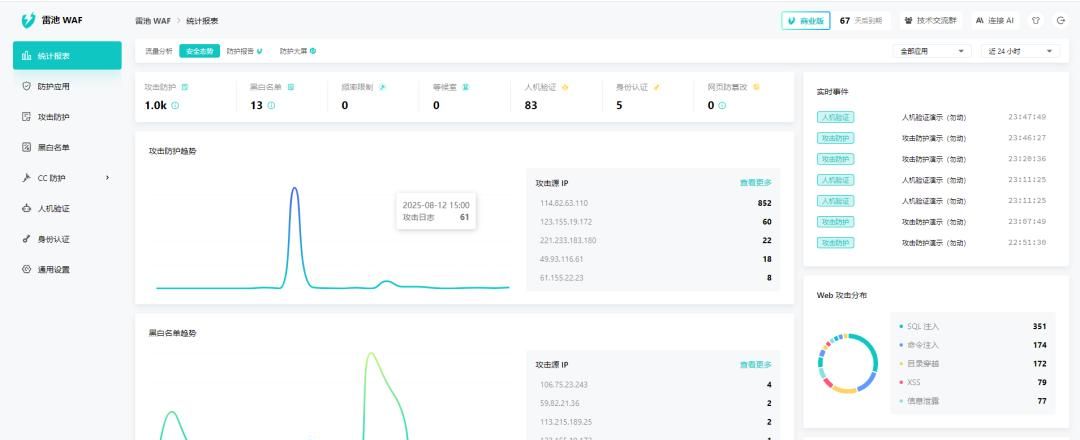Click the icon next to 频率限制 stat title
This screenshot has width=1080, height=440.
pyautogui.click(x=383, y=87)
